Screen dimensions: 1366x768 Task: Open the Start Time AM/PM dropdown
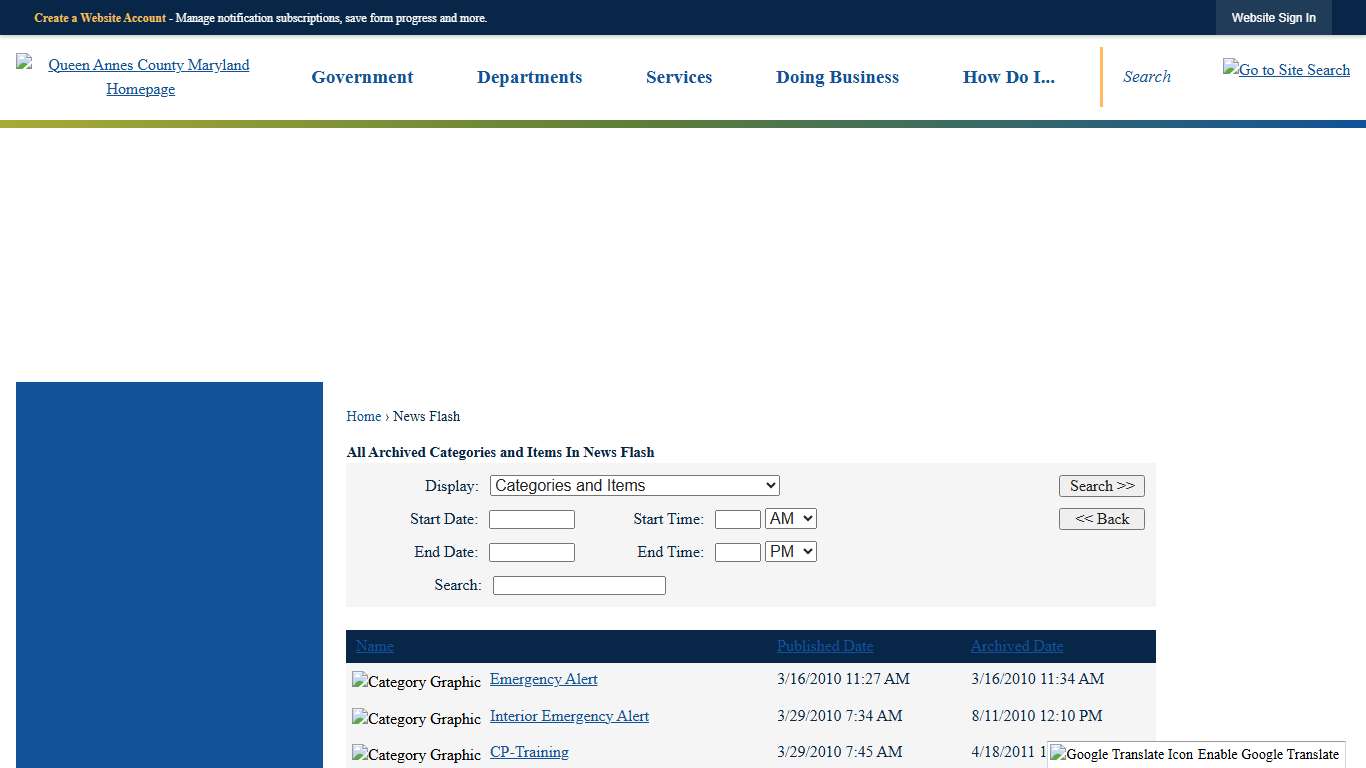[790, 519]
